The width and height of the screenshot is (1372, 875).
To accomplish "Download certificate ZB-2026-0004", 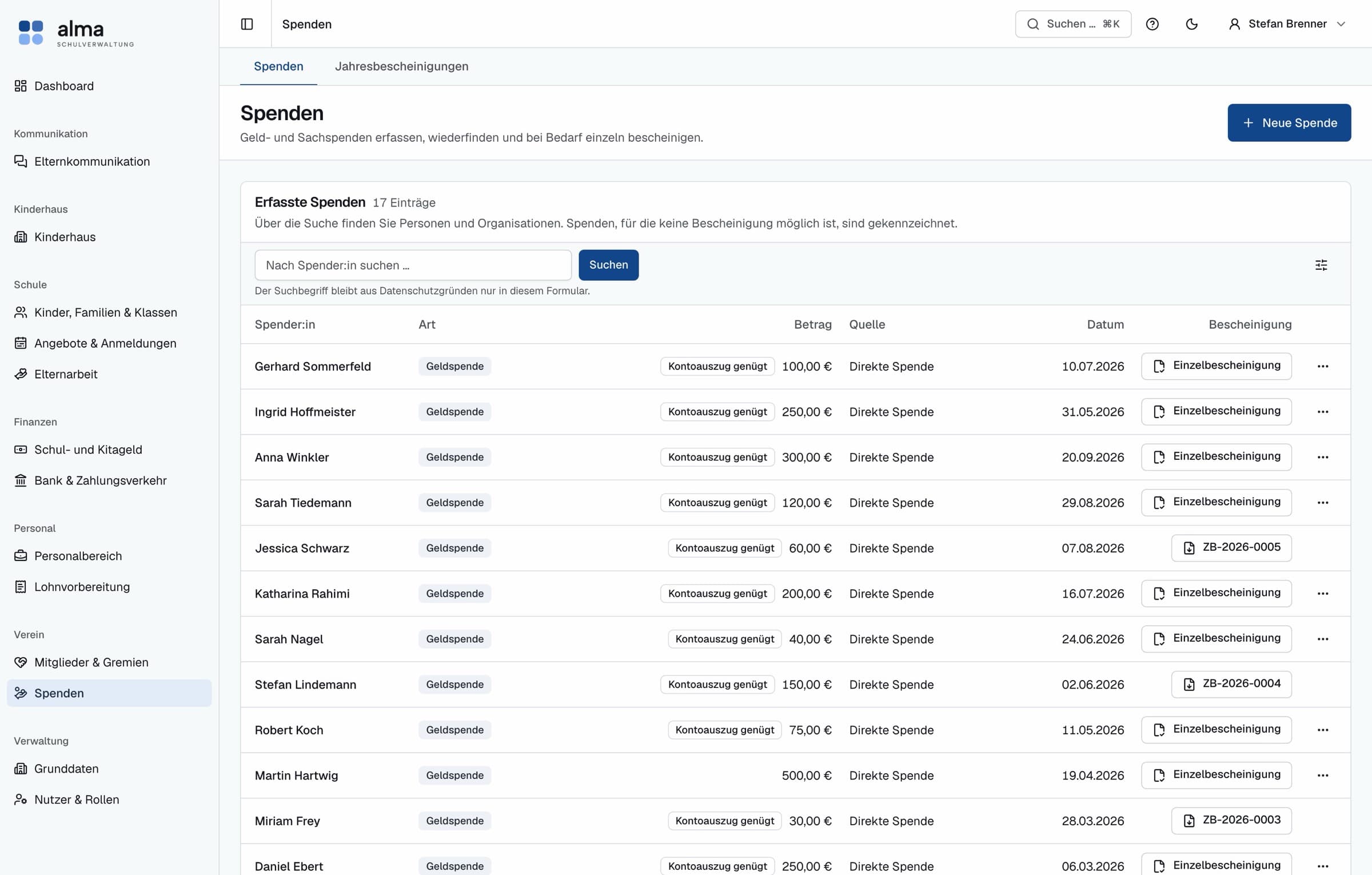I will click(x=1231, y=684).
